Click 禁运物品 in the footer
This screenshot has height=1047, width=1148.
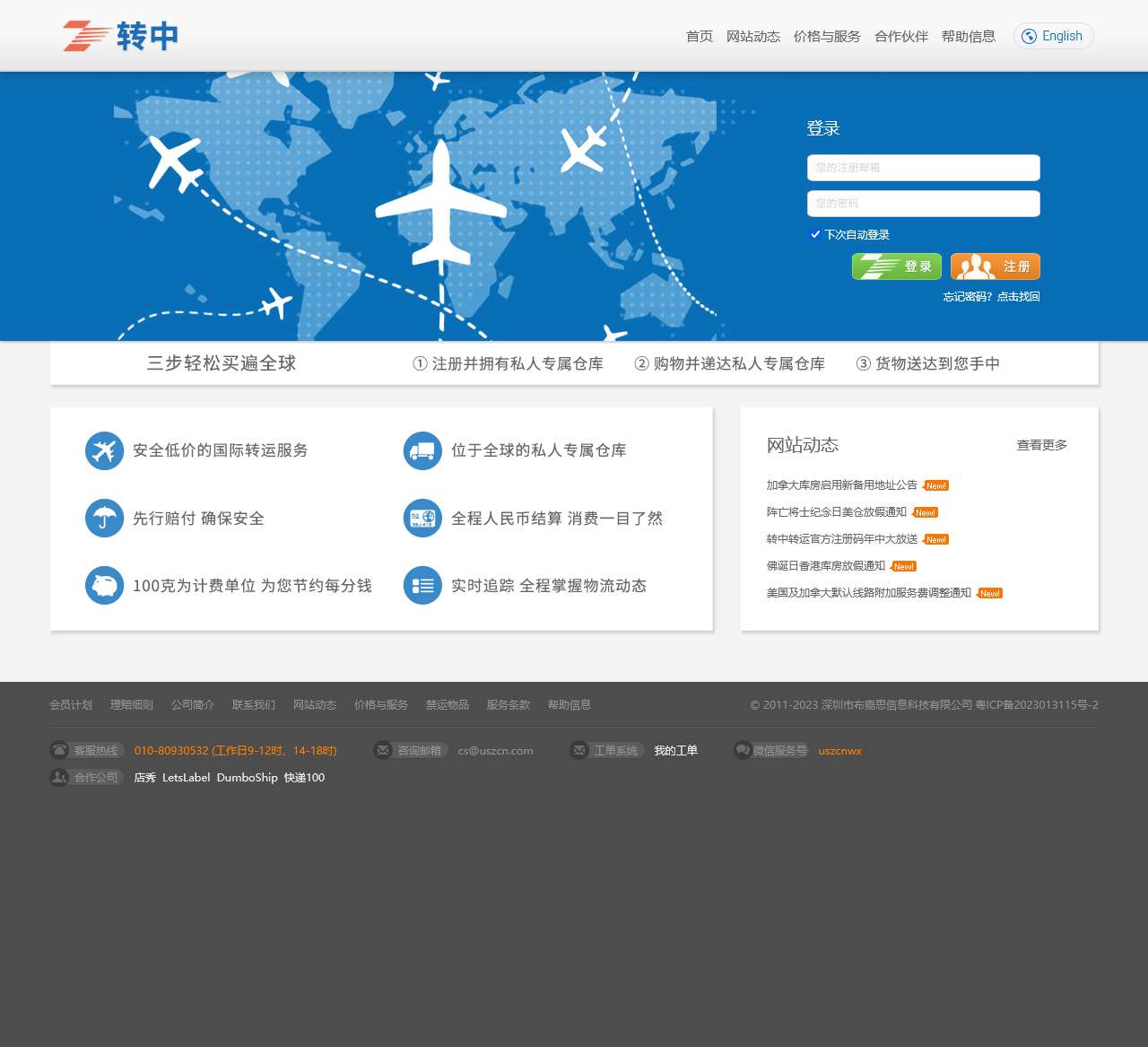point(448,705)
